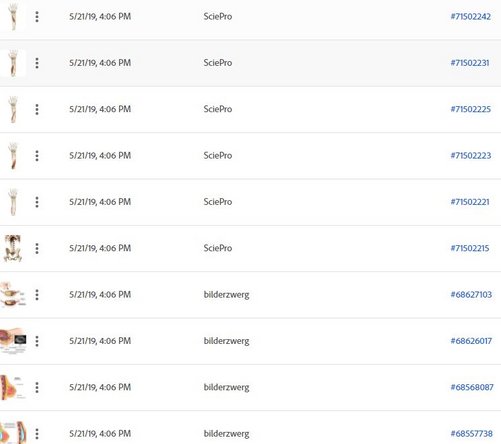Viewport: 501px width, 444px height.
Task: Open the kebab menu for item #71502221
Action: [x=37, y=202]
